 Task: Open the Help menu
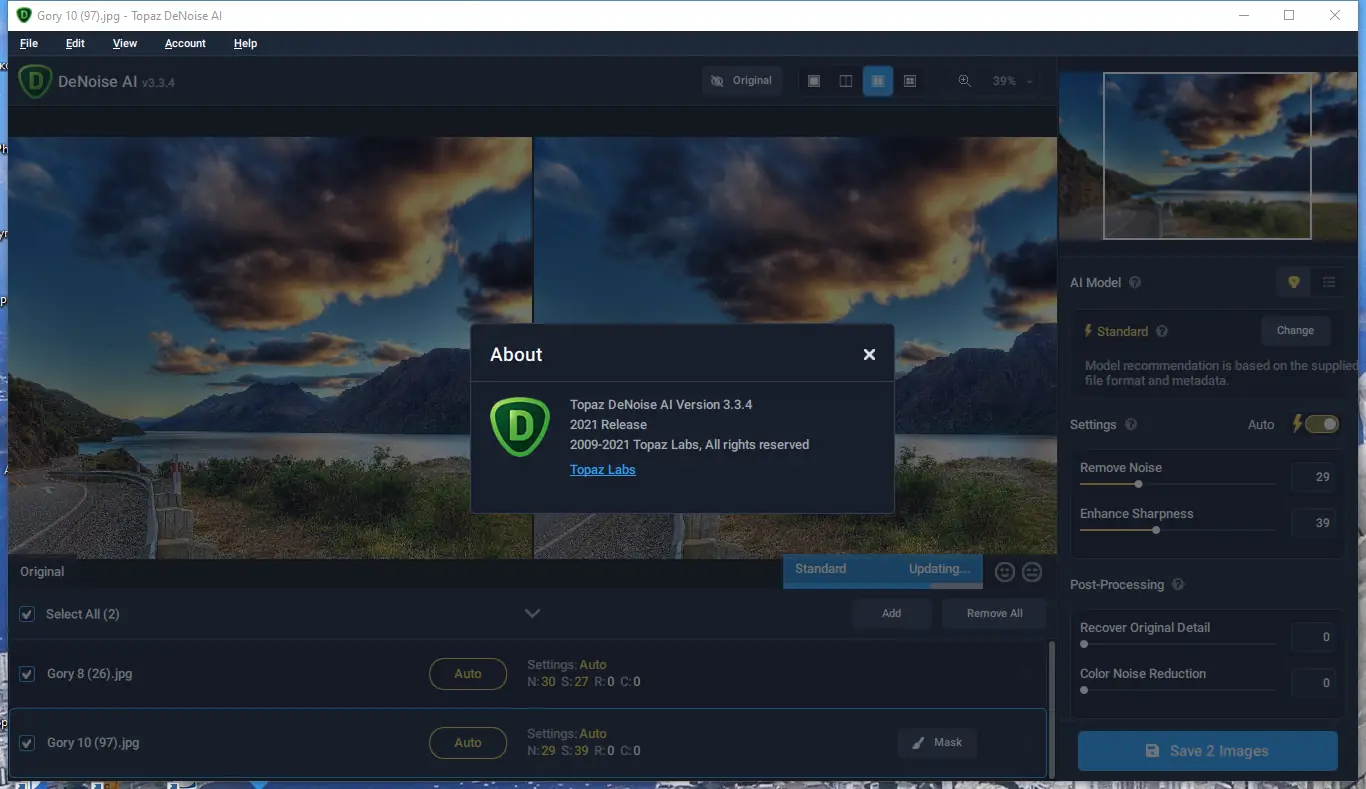pyautogui.click(x=245, y=43)
